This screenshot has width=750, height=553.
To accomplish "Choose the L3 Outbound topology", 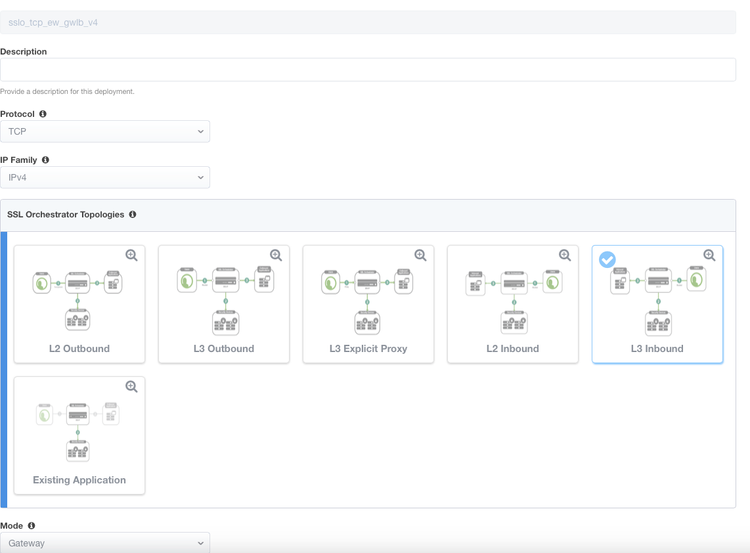I will point(224,305).
